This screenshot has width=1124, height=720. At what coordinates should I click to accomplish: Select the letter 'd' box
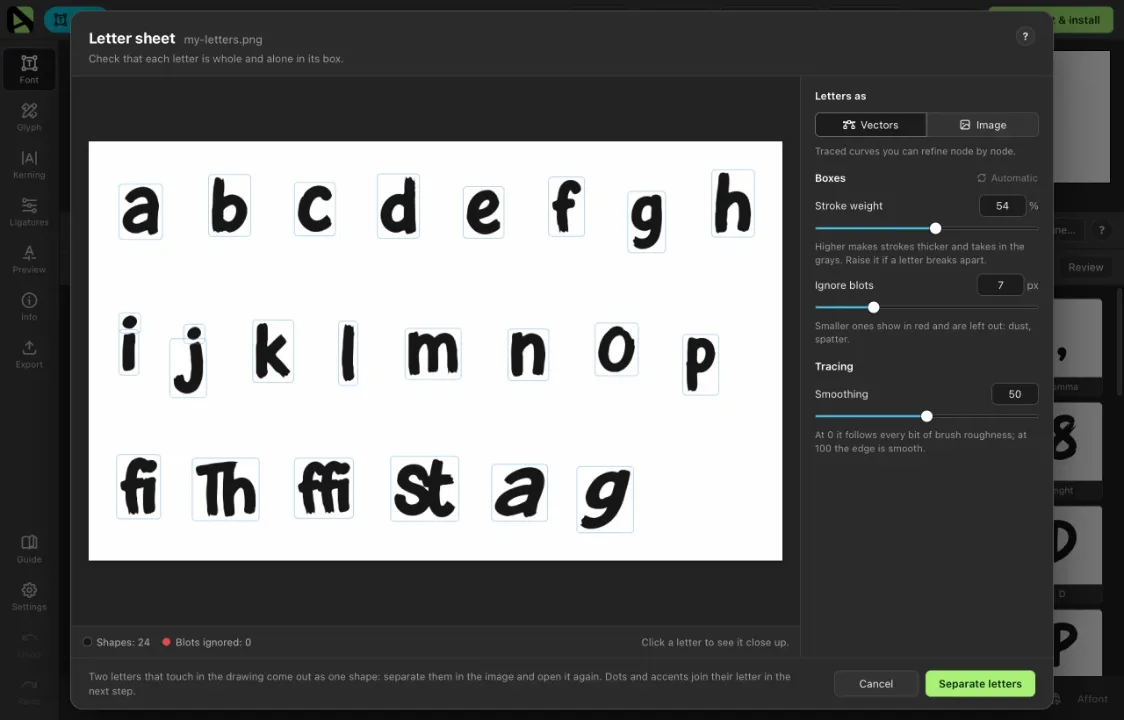click(399, 206)
